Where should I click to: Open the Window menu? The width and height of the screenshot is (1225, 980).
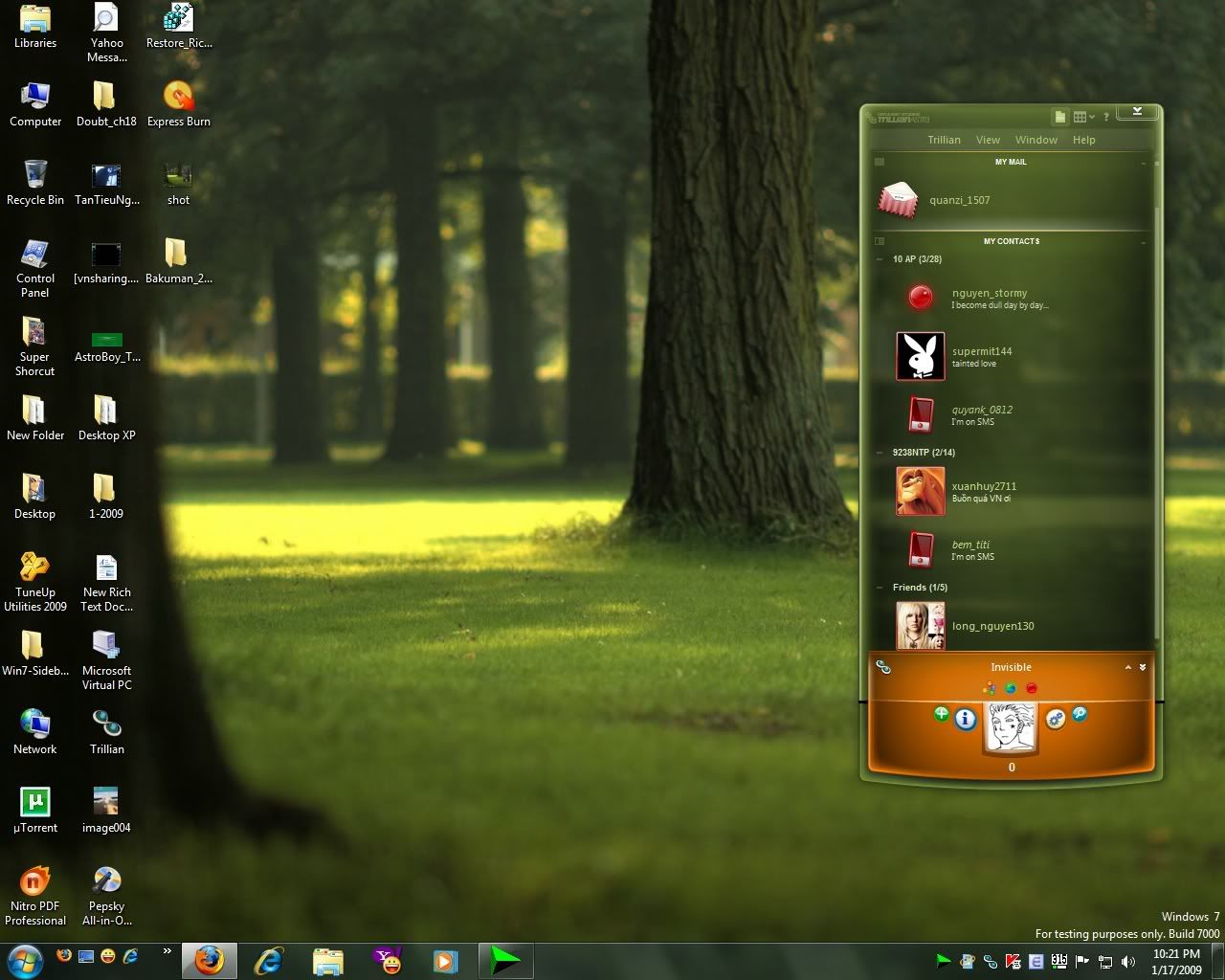tap(1036, 140)
